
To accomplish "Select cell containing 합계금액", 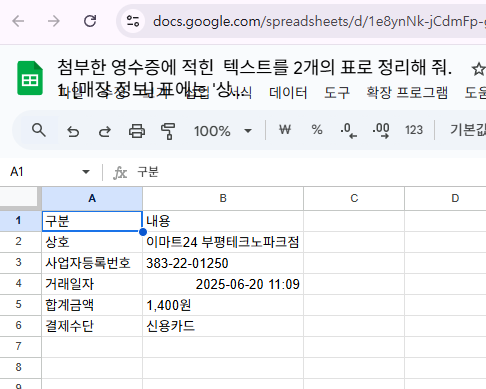I will coord(92,305).
